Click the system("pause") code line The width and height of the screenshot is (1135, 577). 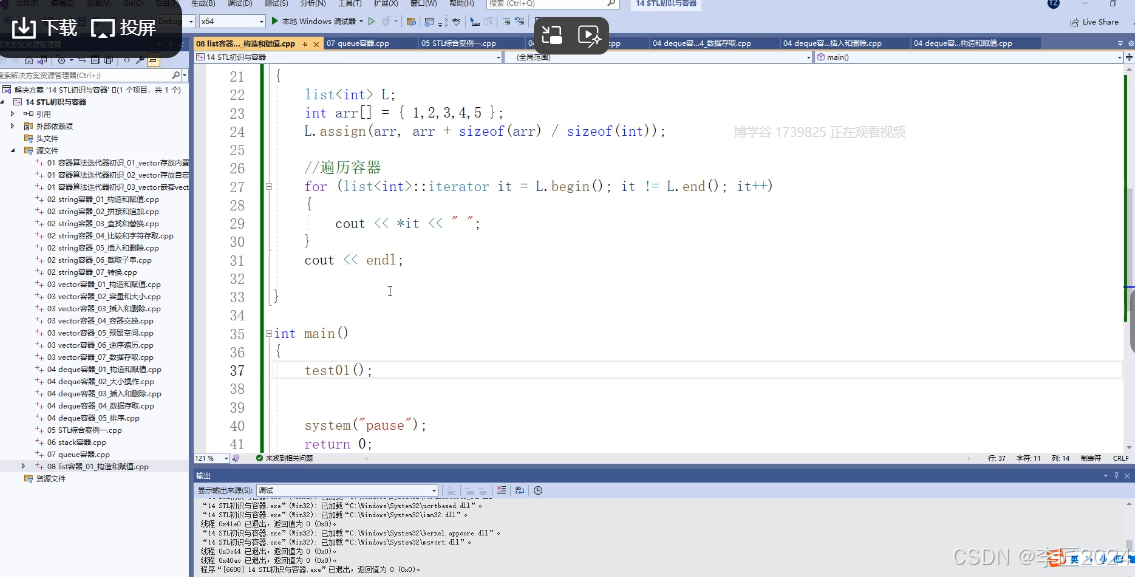tap(366, 425)
